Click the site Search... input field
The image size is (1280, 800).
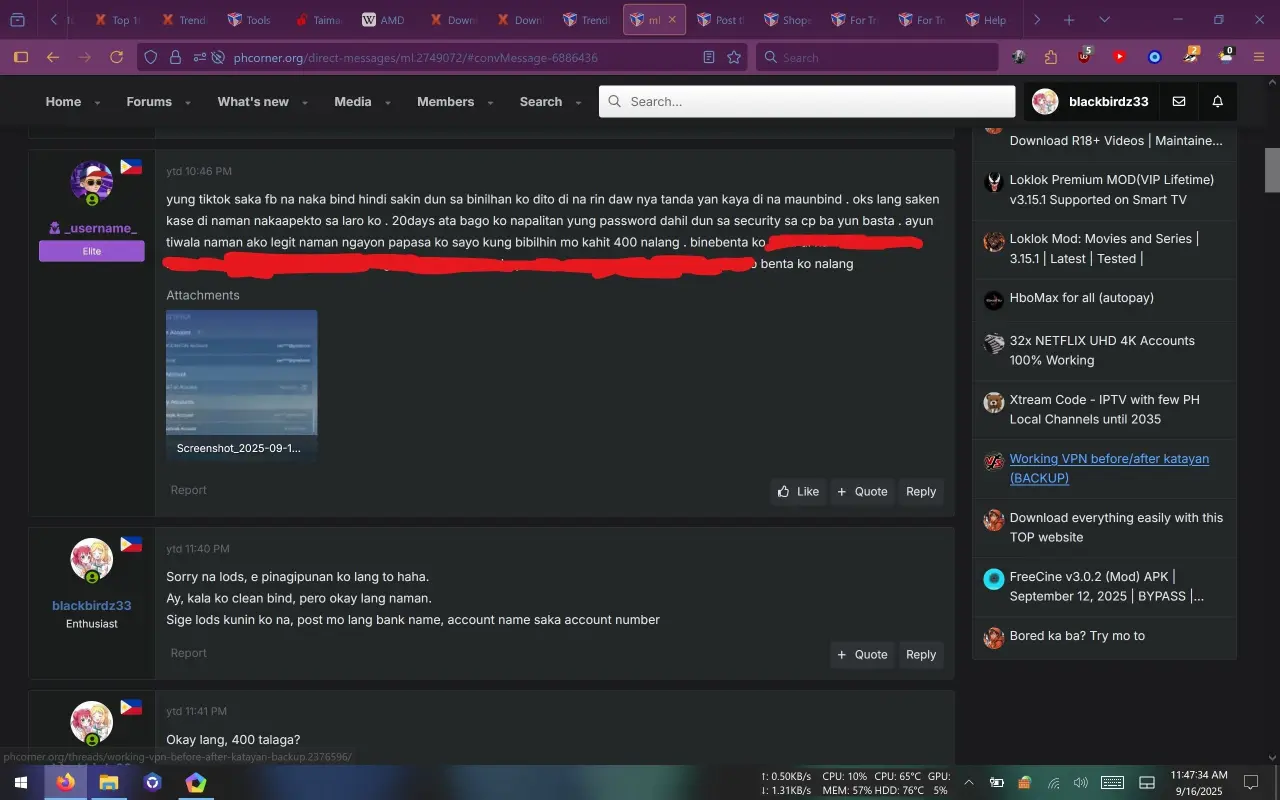pos(807,101)
